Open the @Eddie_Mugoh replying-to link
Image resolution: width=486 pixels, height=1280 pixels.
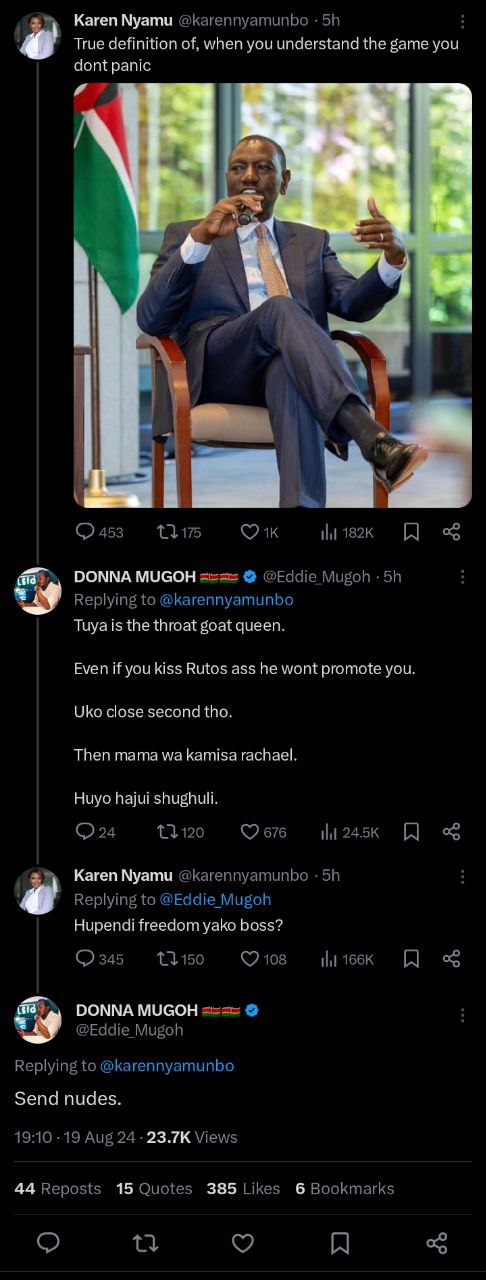(215, 899)
